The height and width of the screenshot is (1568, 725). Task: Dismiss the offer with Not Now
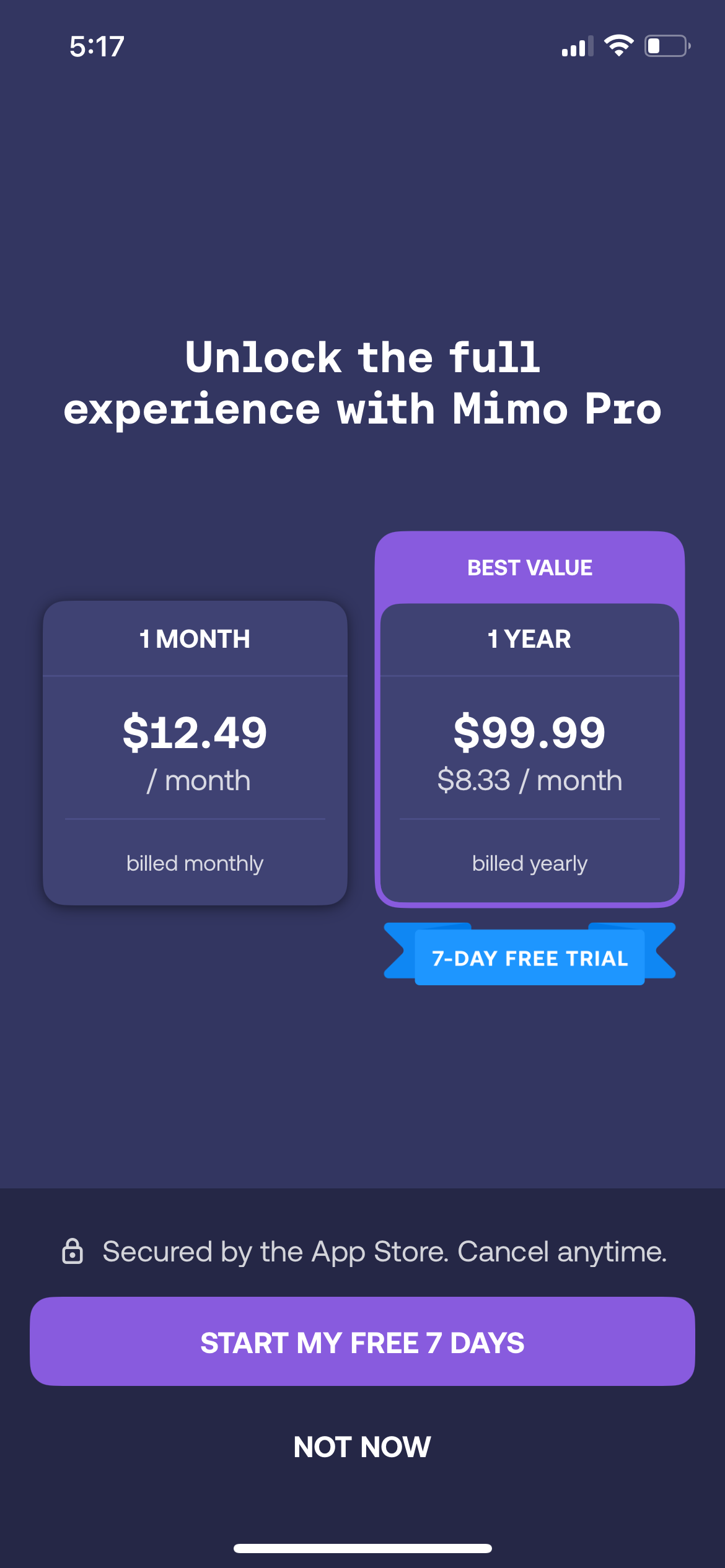(x=362, y=1447)
